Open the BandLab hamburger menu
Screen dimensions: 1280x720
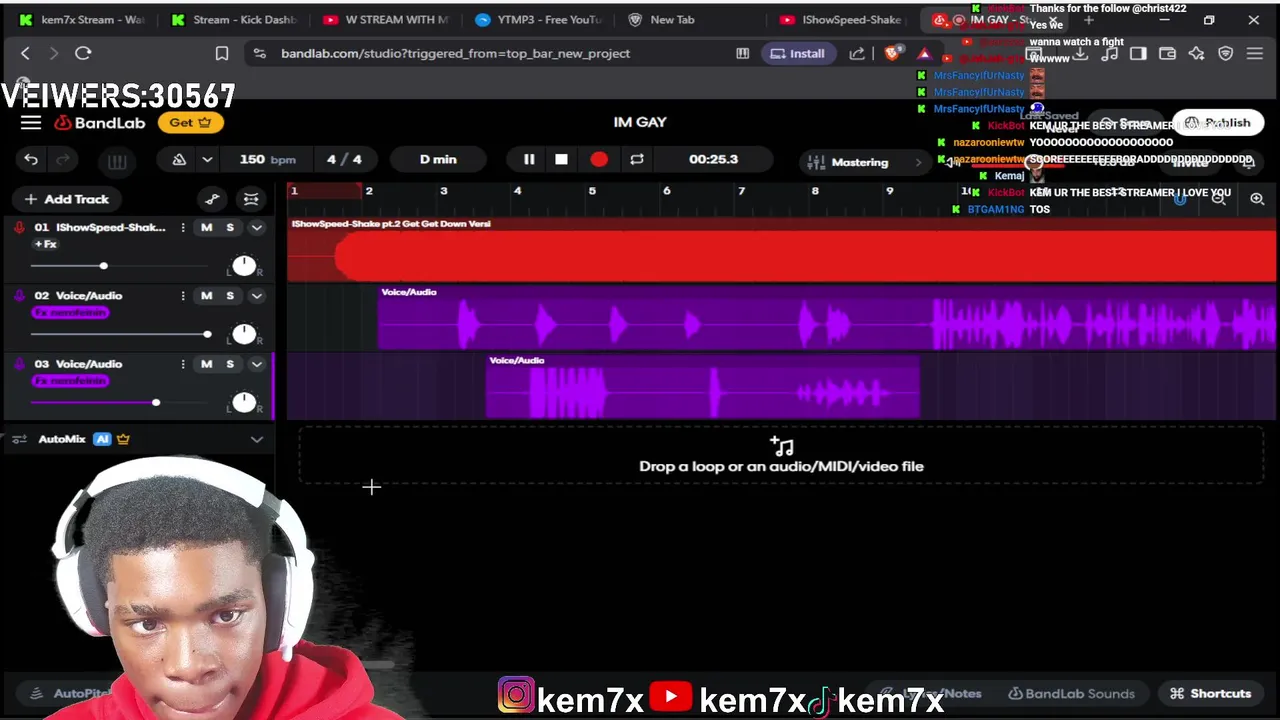coord(31,122)
